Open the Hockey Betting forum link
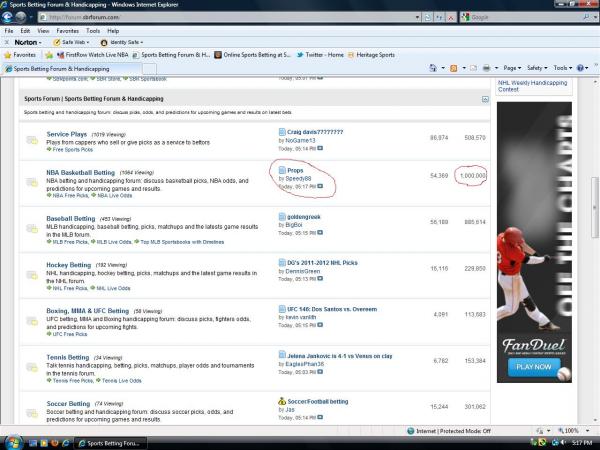The height and width of the screenshot is (450, 600). 69,266
